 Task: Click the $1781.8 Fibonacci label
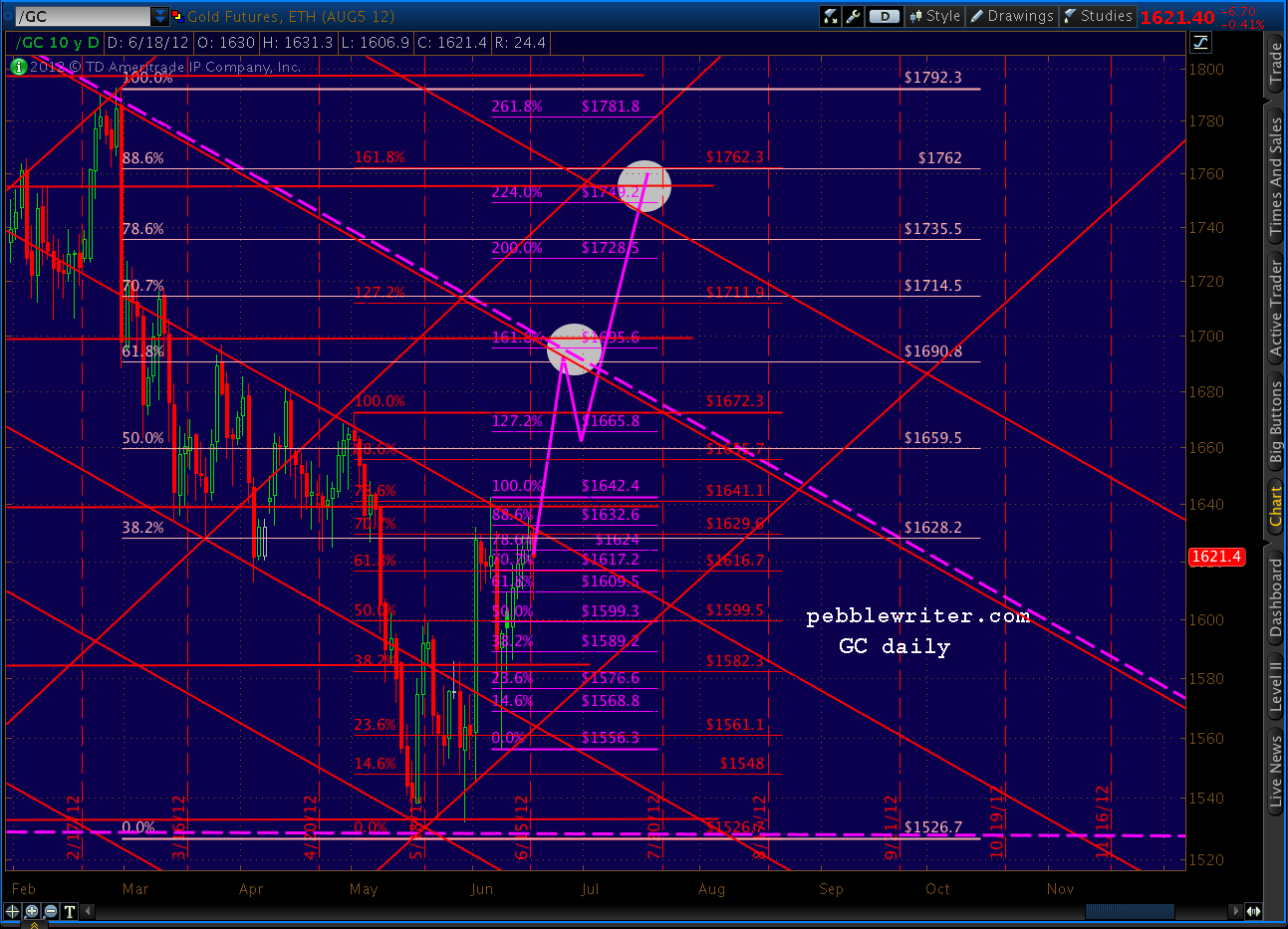(x=611, y=107)
